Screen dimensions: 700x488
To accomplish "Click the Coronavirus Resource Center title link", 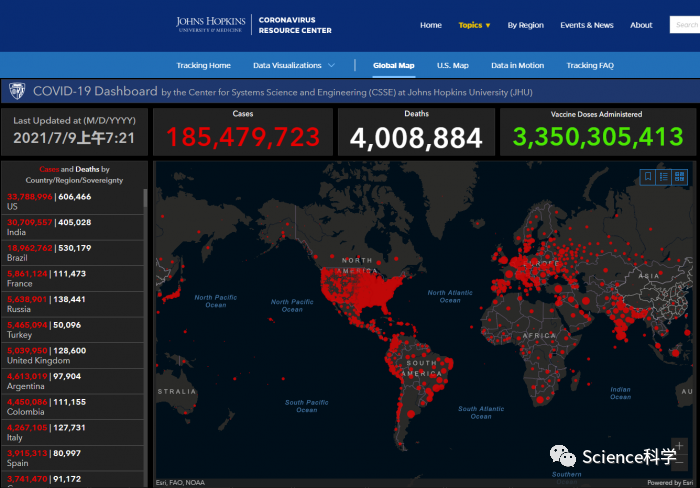I will coord(295,25).
